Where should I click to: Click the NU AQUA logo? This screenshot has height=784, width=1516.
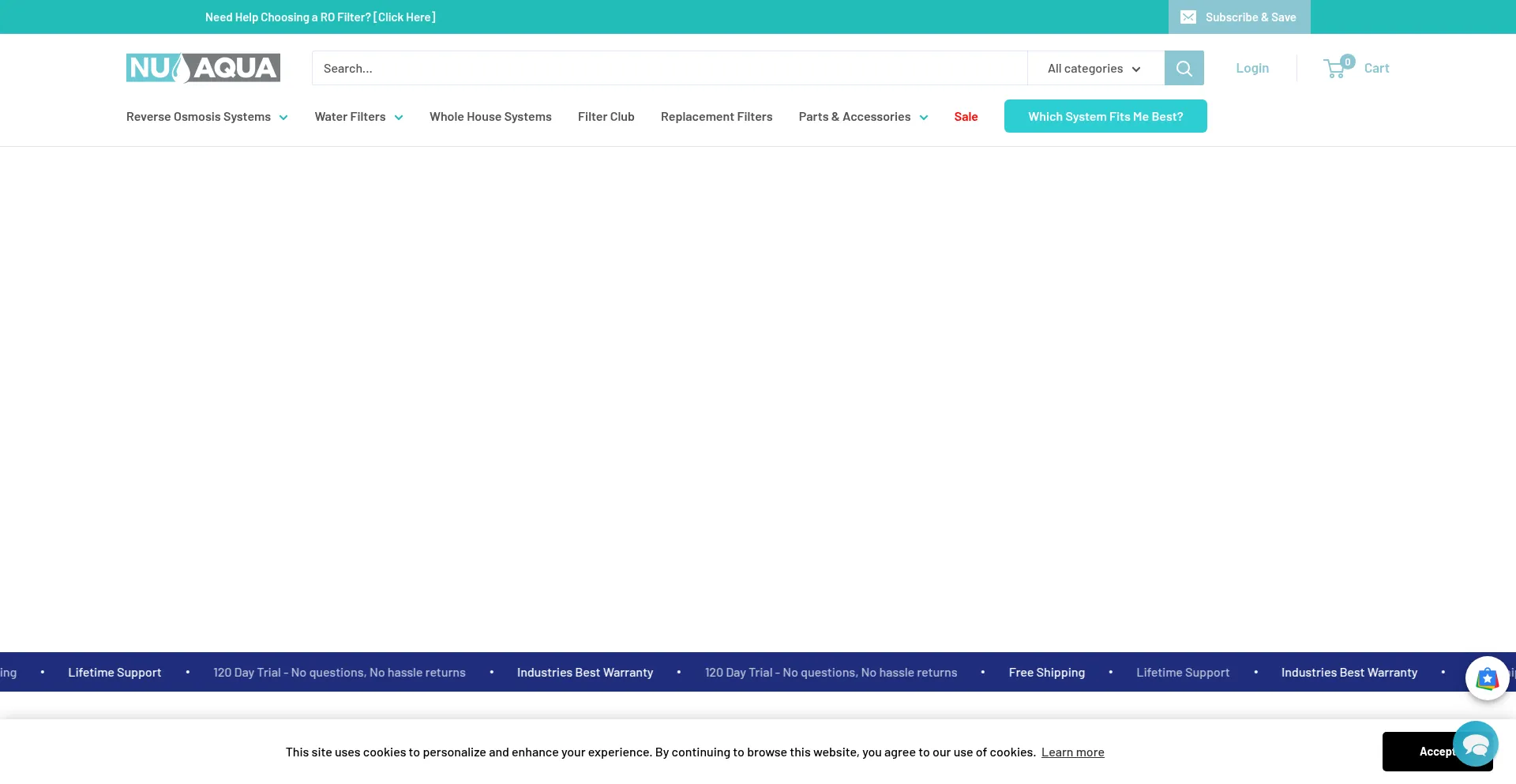pyautogui.click(x=203, y=68)
